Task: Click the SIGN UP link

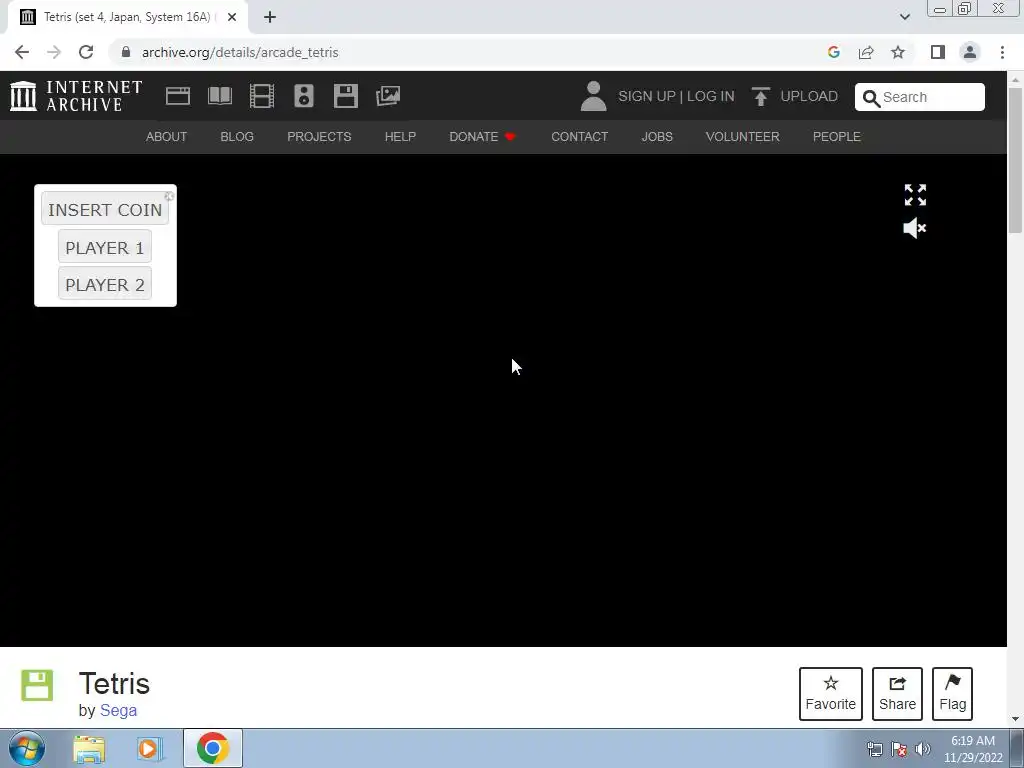Action: click(x=647, y=96)
